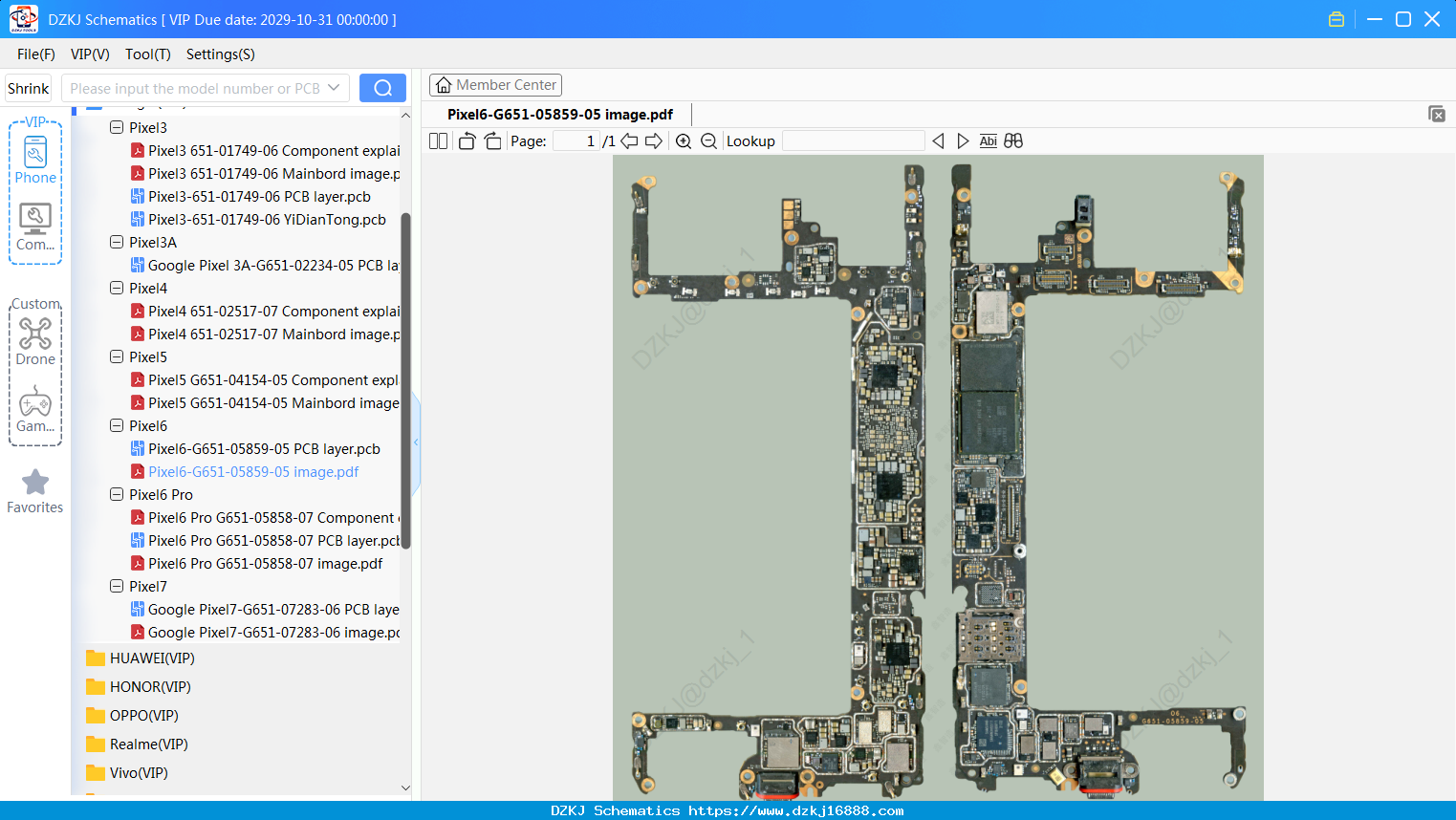
Task: Find previous lookup match
Action: click(x=938, y=141)
